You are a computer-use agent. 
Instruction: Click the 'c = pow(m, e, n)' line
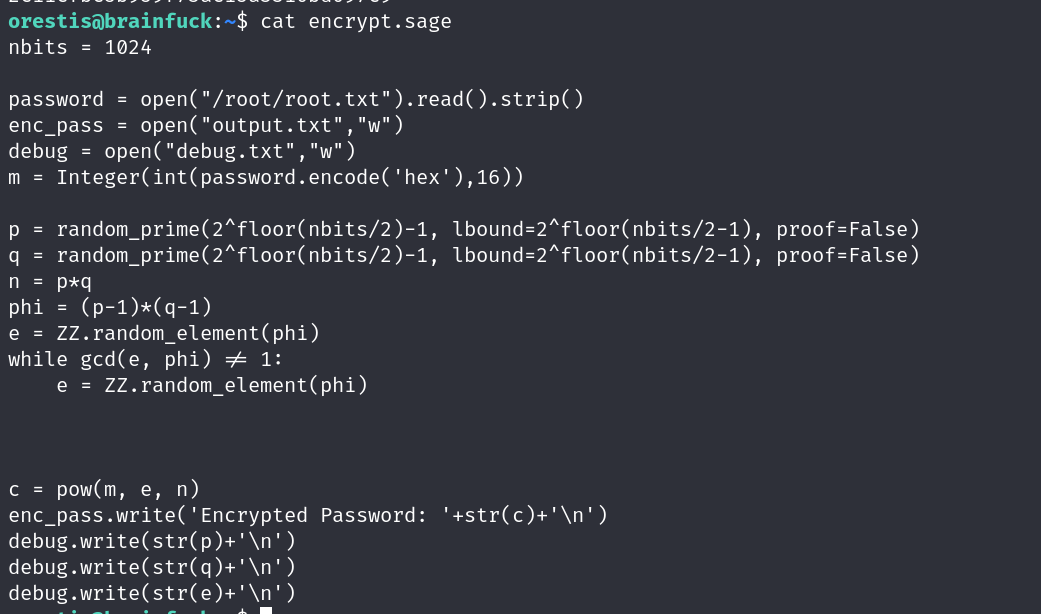pyautogui.click(x=104, y=489)
